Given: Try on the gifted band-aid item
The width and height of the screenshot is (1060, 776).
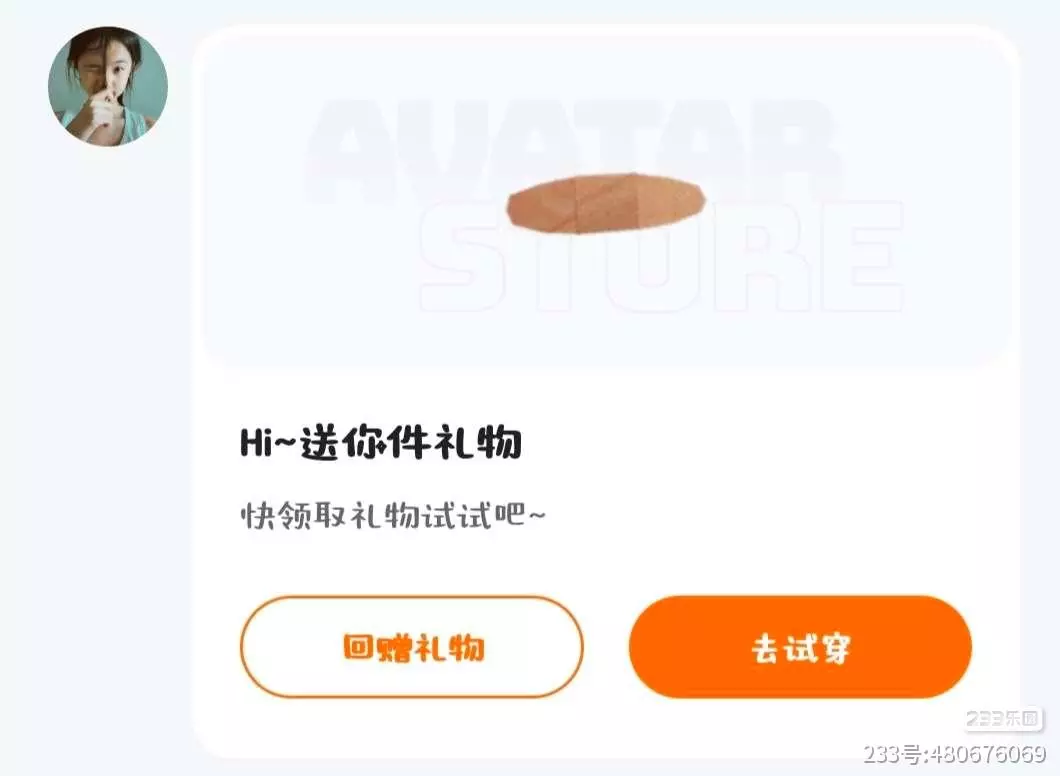Looking at the screenshot, I should coord(800,647).
